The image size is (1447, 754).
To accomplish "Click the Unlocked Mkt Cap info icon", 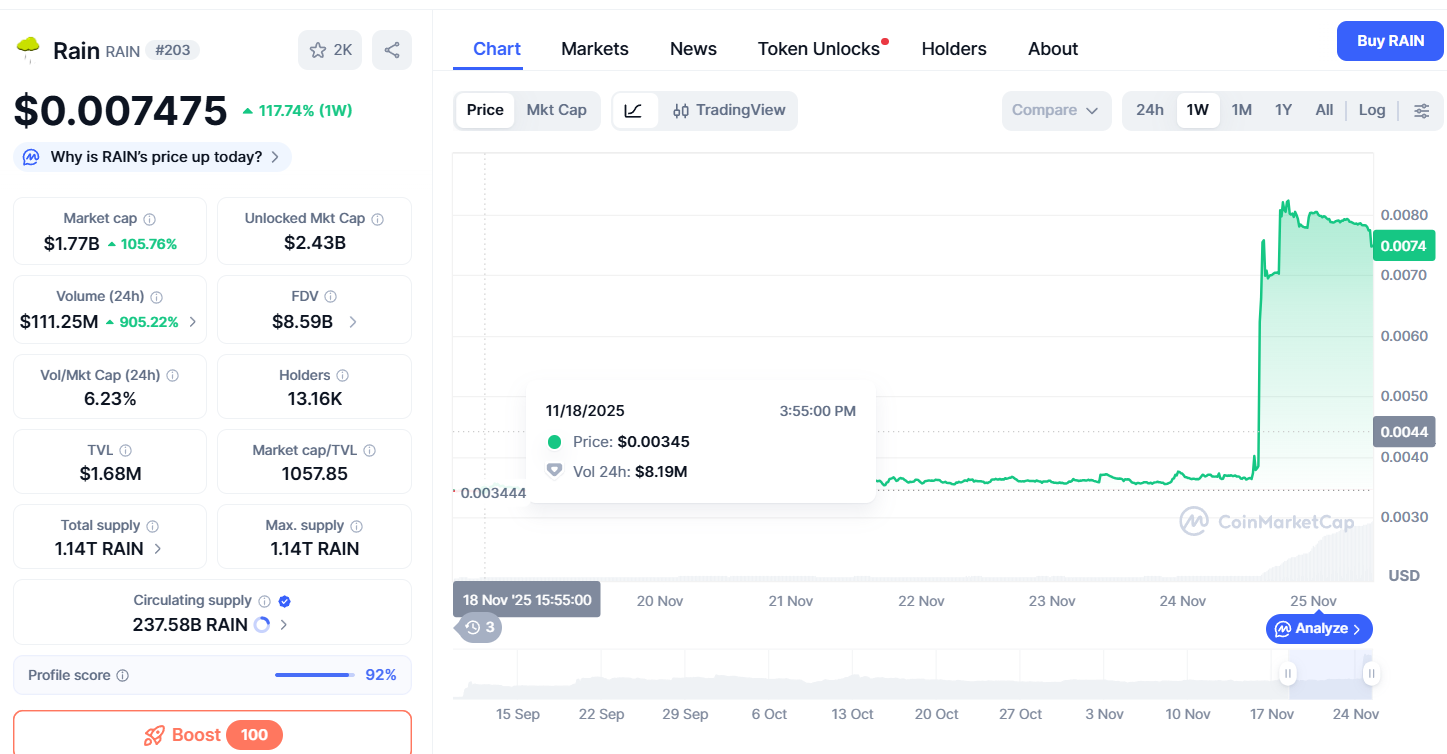I will coord(378,219).
